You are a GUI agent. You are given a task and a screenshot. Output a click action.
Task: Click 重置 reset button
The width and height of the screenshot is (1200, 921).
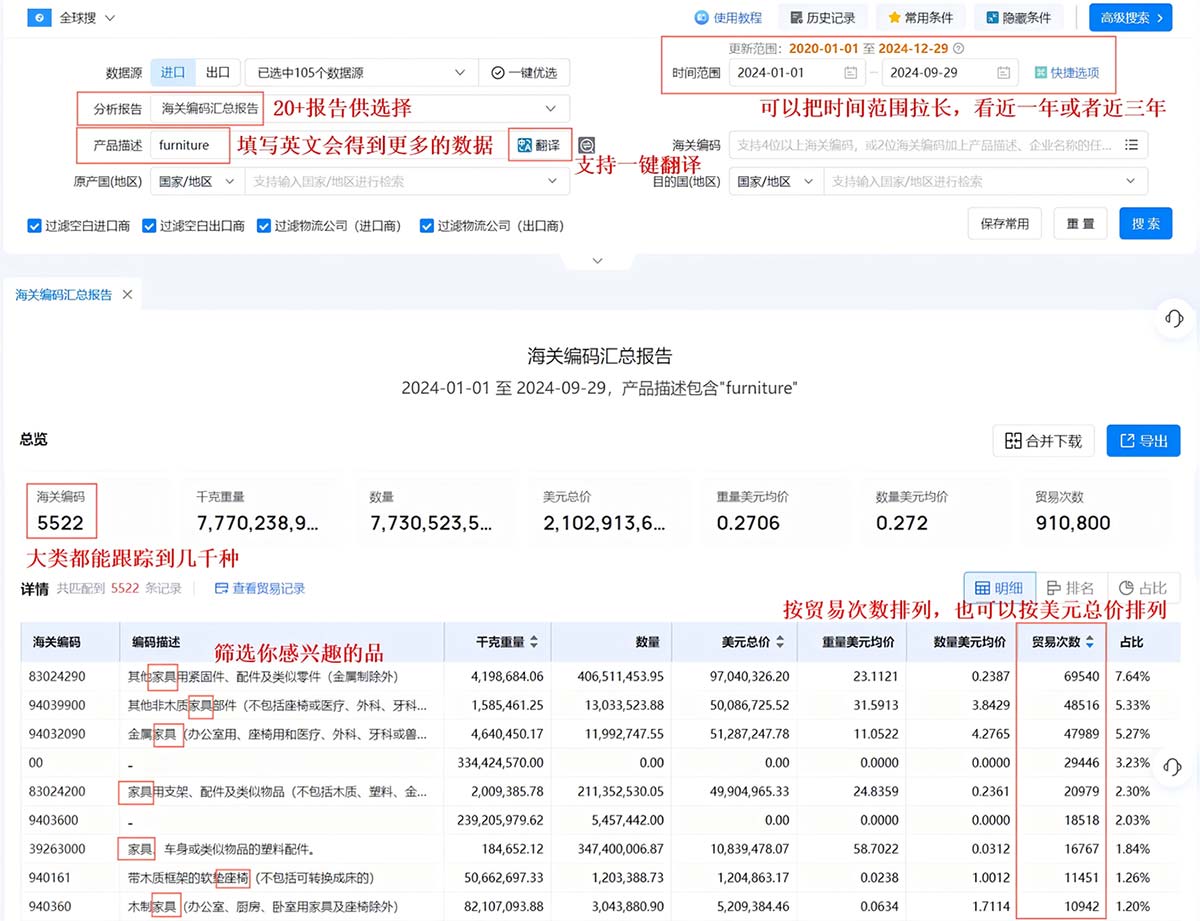click(1080, 224)
